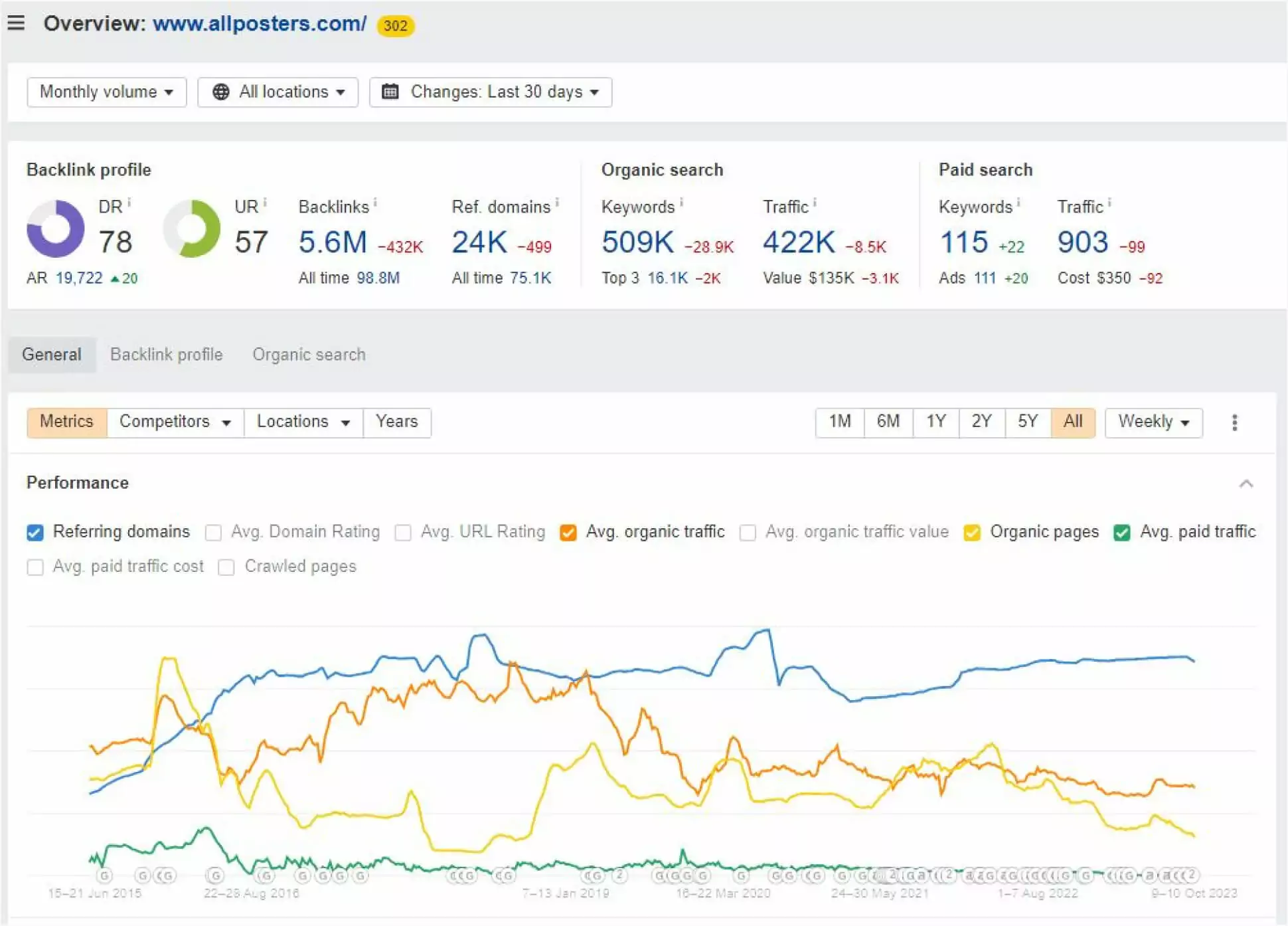Viewport: 1288px width, 926px height.
Task: Open the Weekly interval dropdown
Action: click(x=1153, y=422)
